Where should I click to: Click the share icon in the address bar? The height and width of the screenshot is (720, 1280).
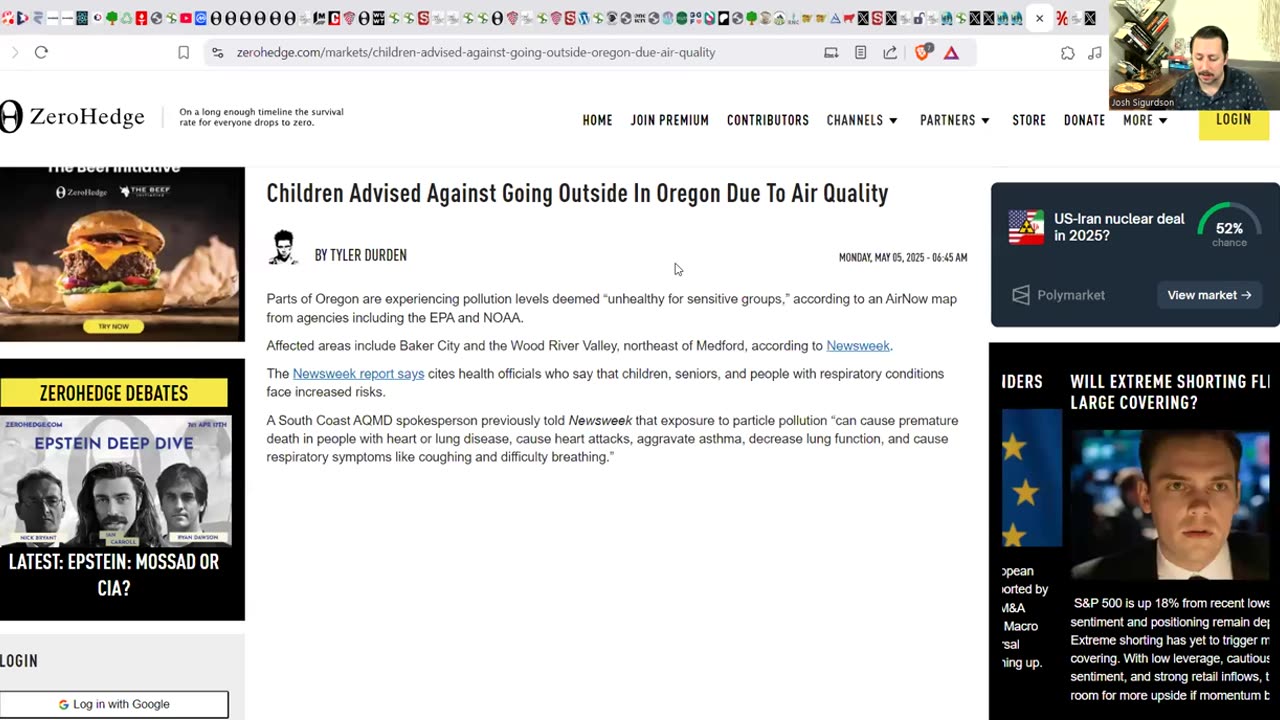click(890, 52)
